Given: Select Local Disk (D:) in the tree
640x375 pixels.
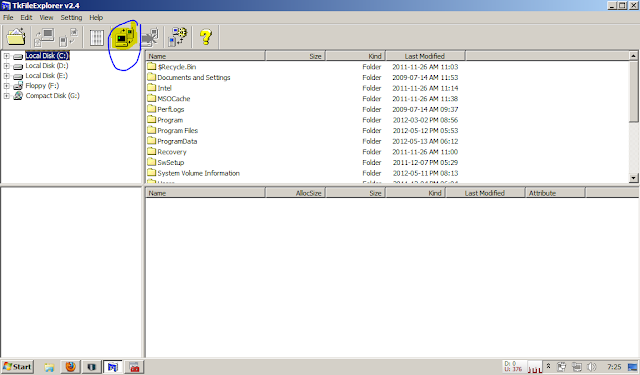Looking at the screenshot, I should tap(47, 66).
